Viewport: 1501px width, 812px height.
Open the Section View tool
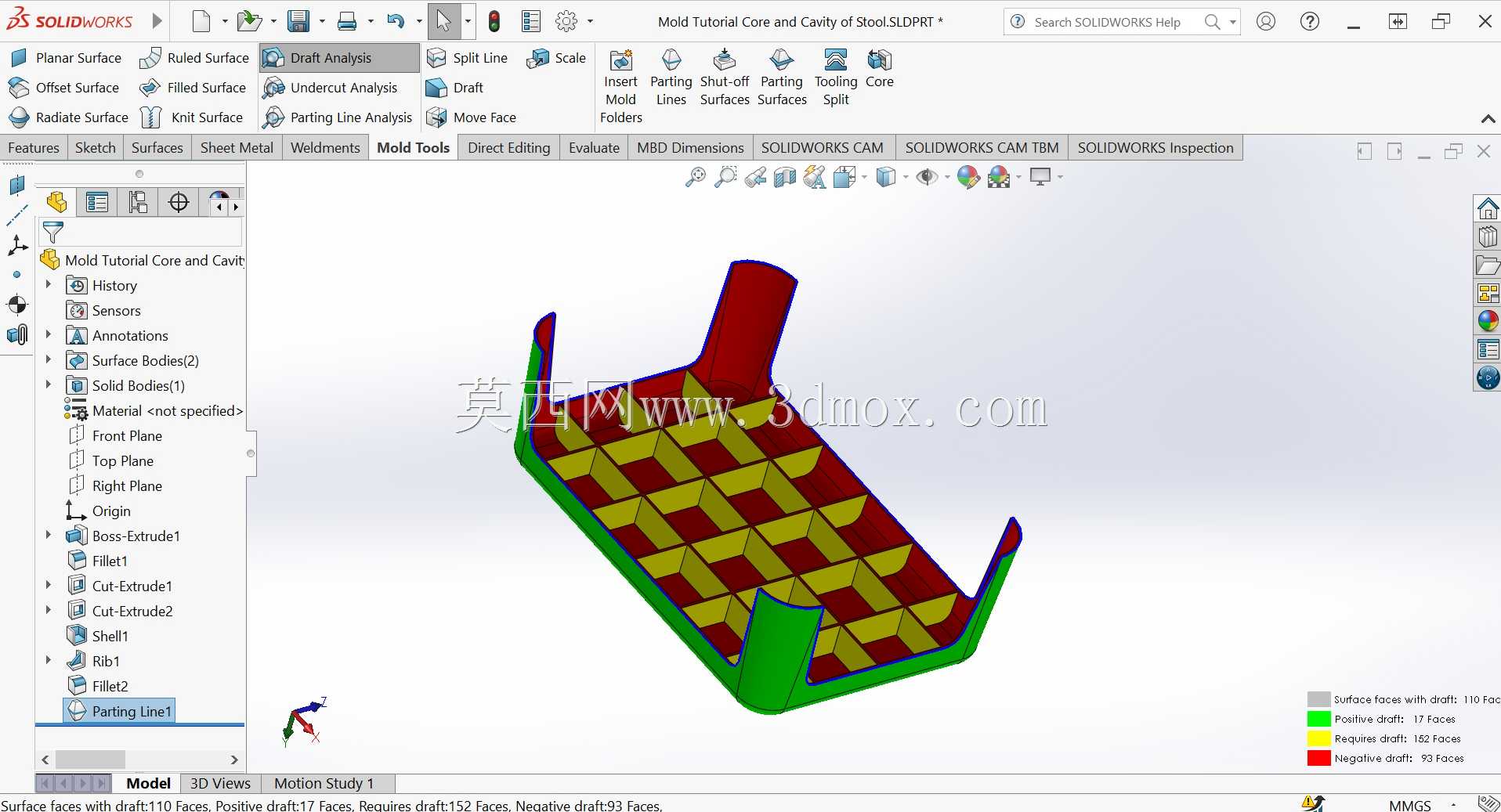784,178
